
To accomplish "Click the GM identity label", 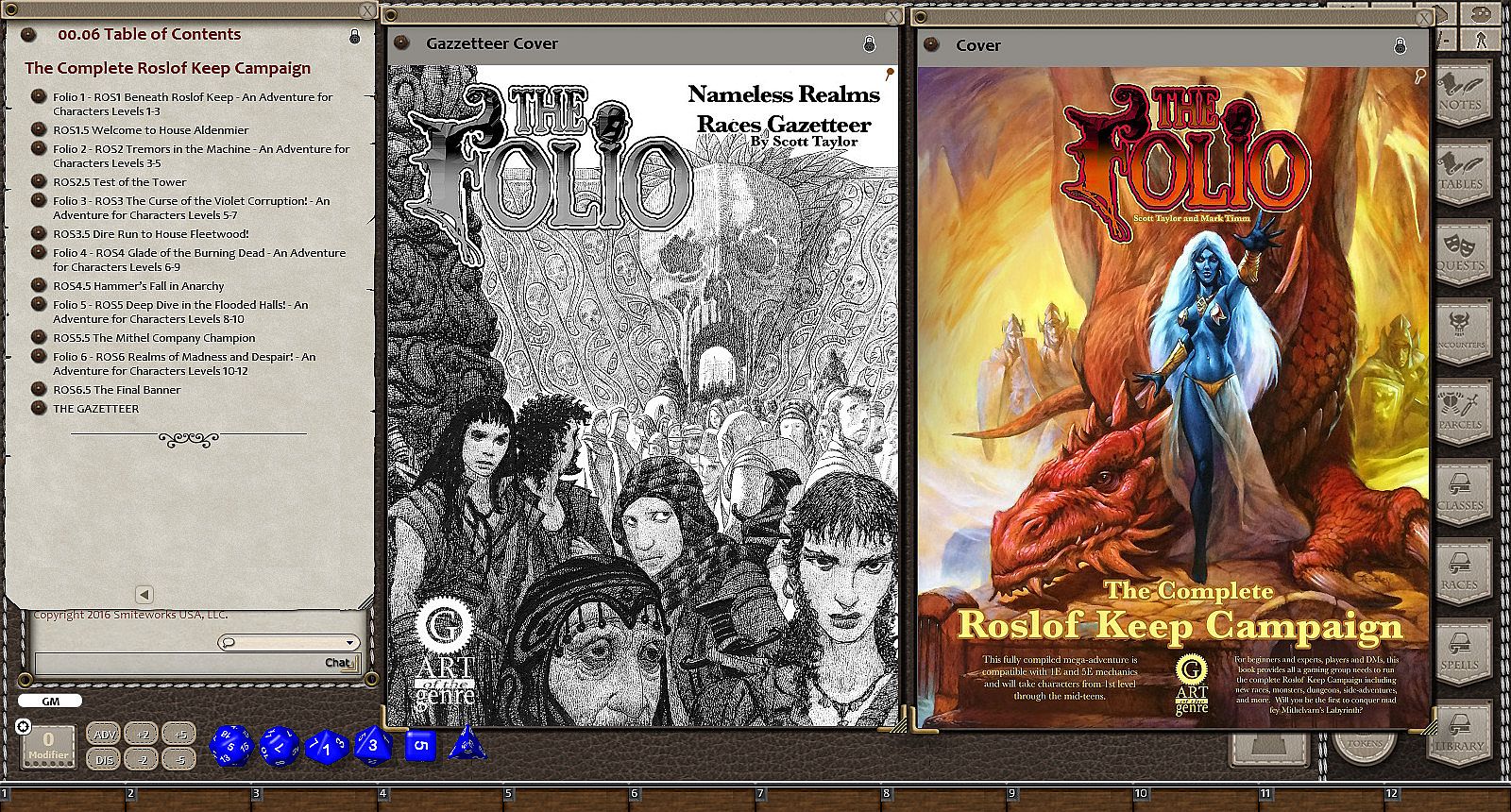I will 50,701.
